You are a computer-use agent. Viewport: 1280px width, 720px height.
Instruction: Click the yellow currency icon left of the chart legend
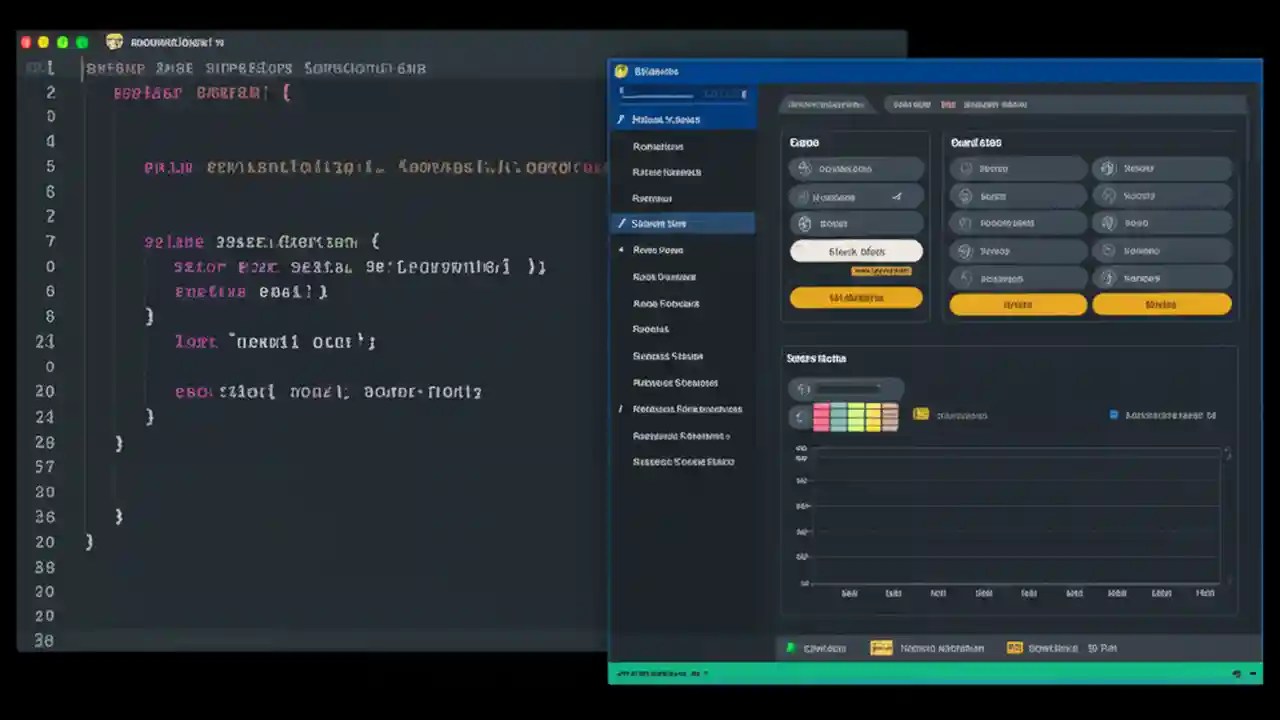[921, 414]
